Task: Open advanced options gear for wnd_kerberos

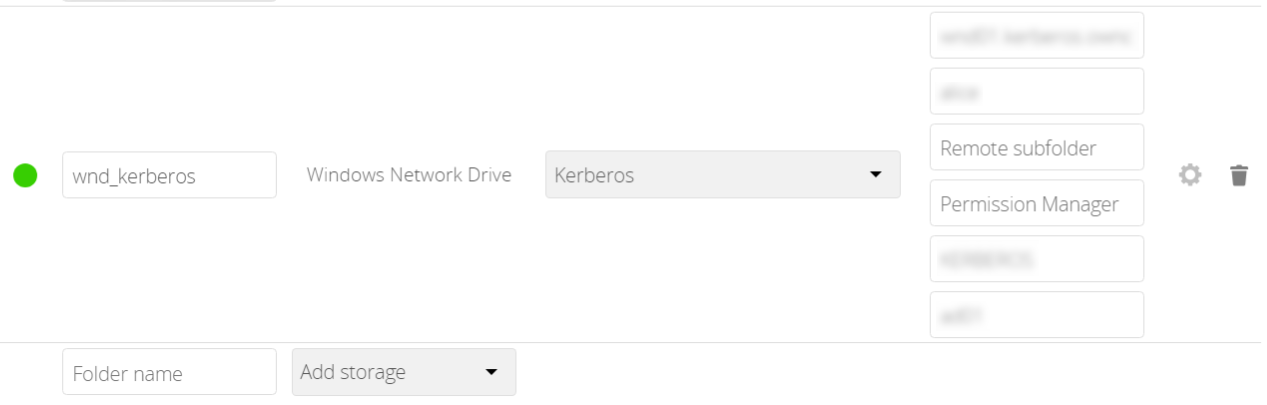Action: (1189, 175)
